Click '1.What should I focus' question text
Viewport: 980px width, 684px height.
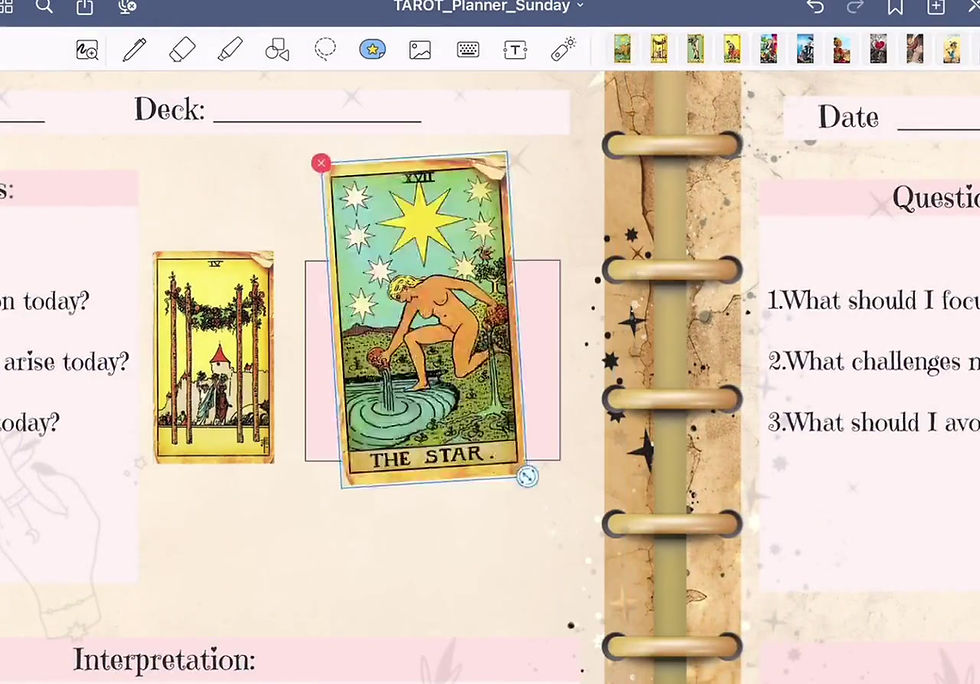pos(873,301)
